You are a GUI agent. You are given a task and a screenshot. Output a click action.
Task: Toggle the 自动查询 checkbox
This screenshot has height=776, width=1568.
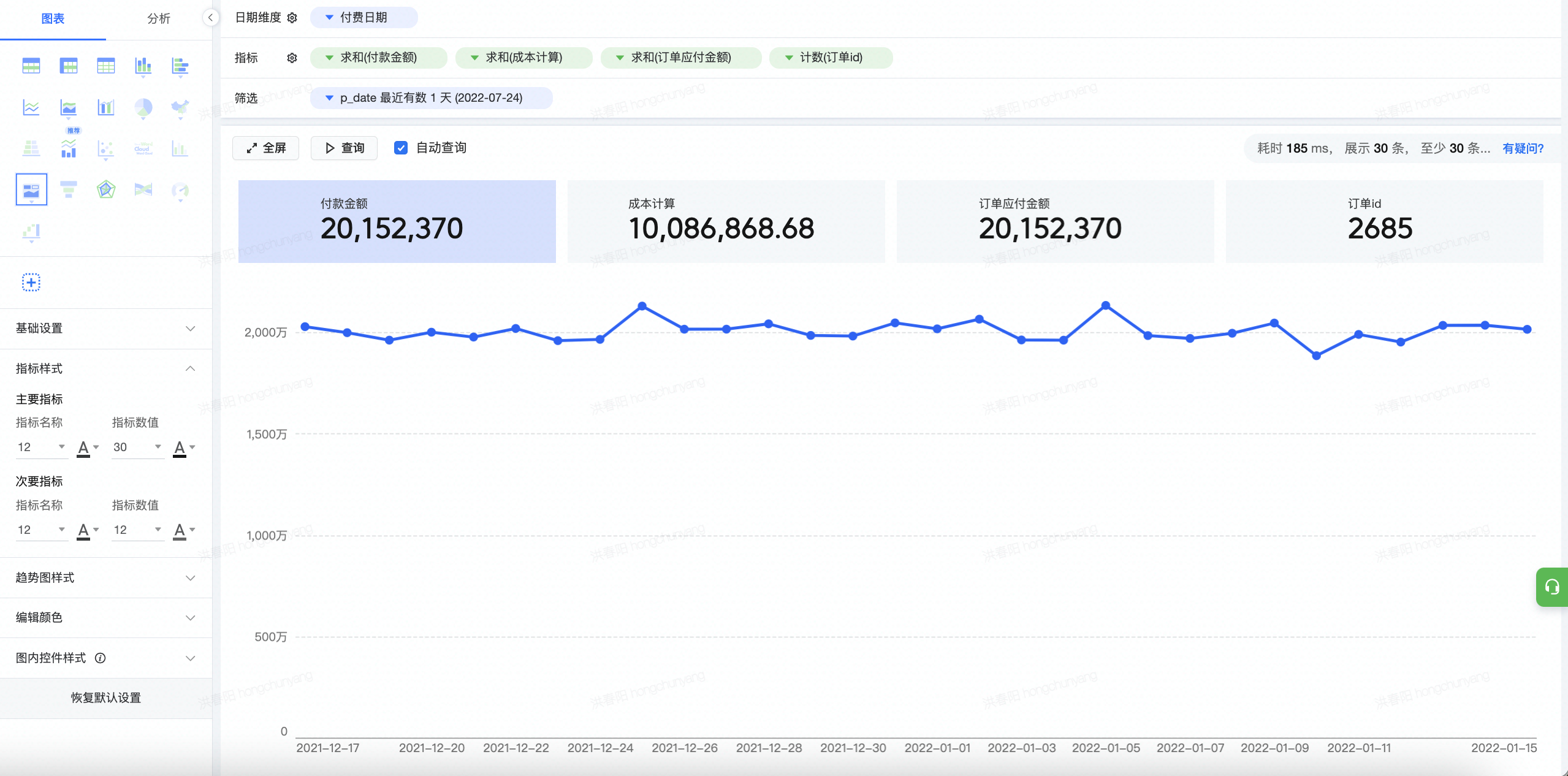click(401, 148)
